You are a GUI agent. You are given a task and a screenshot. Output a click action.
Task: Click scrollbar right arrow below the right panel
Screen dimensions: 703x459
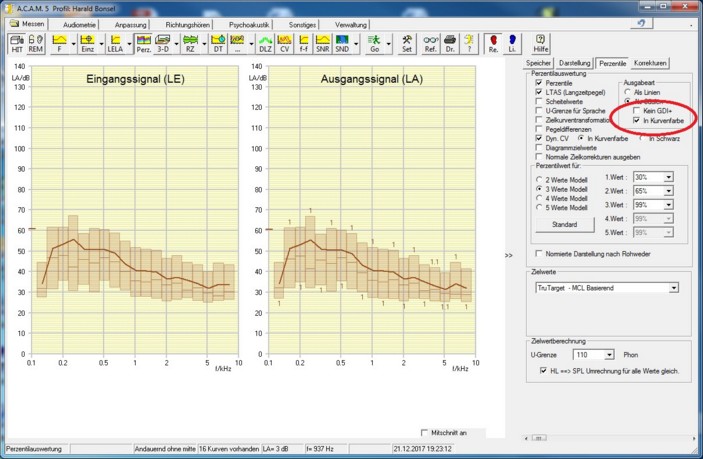(694, 438)
